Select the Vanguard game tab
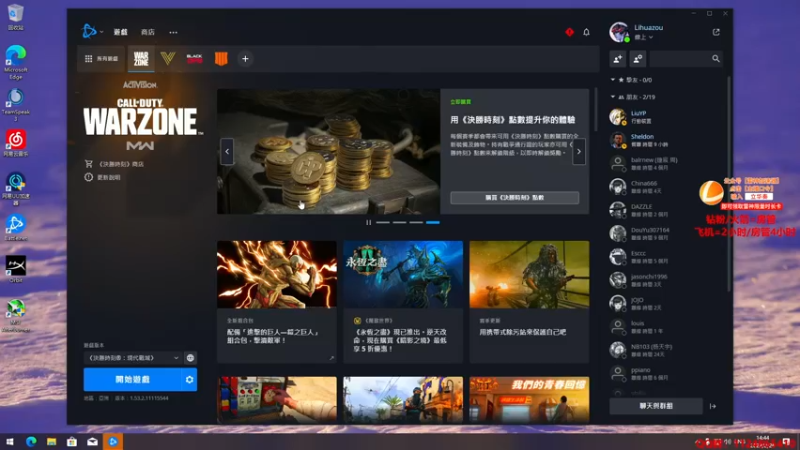Screen dimensions: 800x450 click(x=168, y=59)
